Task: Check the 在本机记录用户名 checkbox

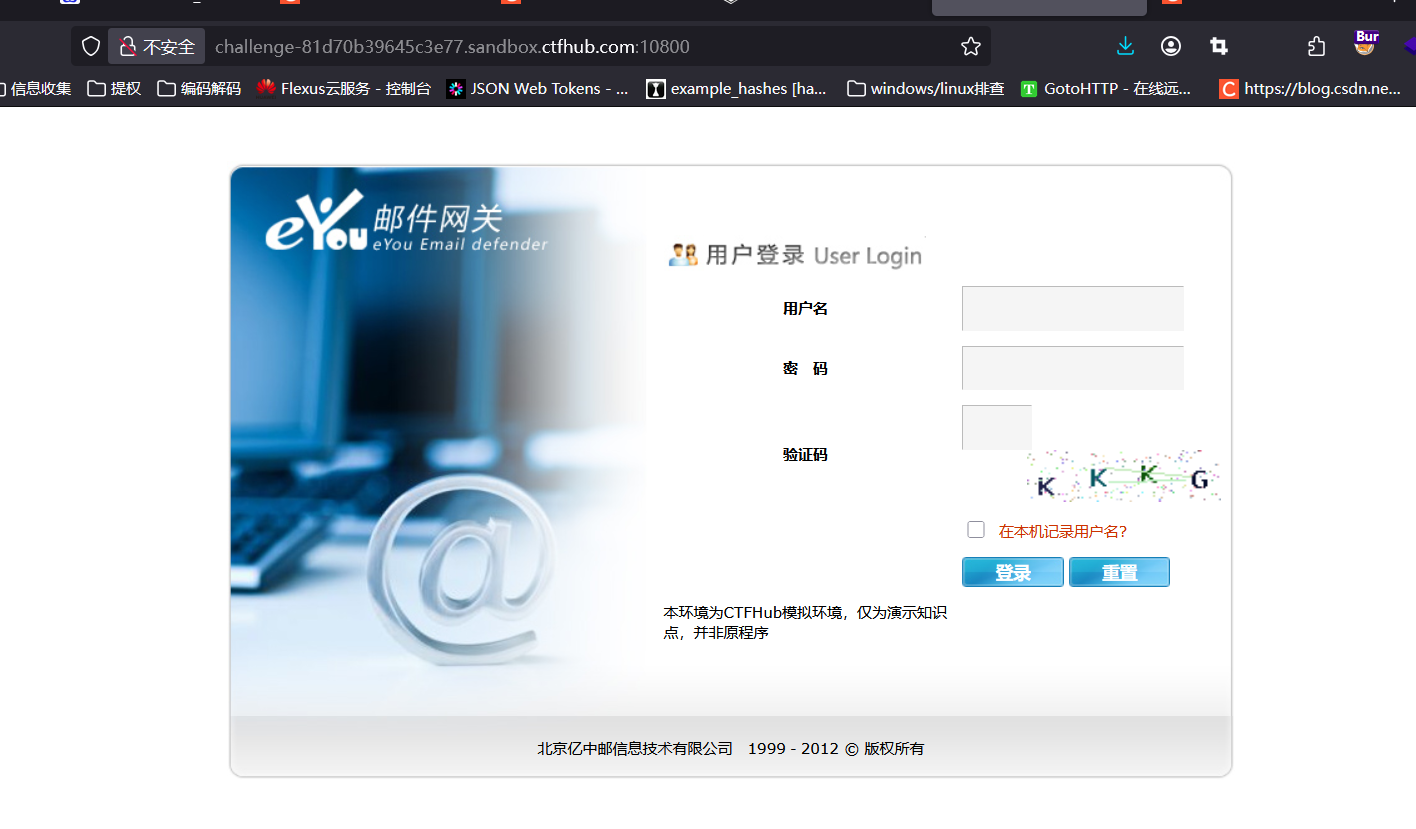Action: 976,529
